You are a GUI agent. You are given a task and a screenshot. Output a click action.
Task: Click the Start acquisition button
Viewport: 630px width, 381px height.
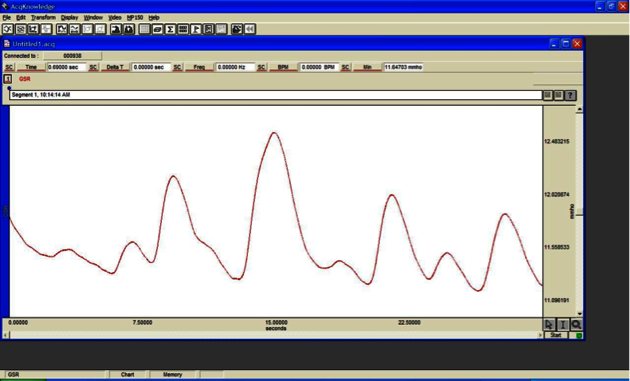pyautogui.click(x=556, y=335)
